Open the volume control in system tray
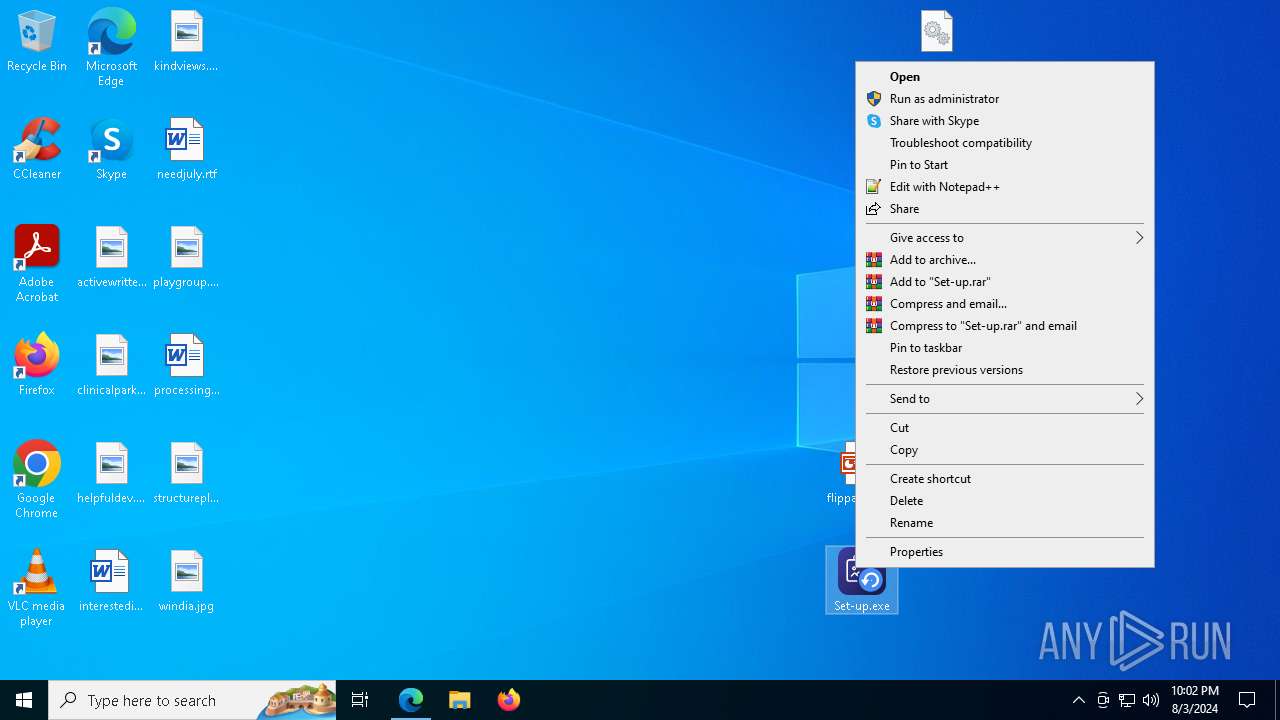Viewport: 1280px width, 720px height. (1151, 700)
